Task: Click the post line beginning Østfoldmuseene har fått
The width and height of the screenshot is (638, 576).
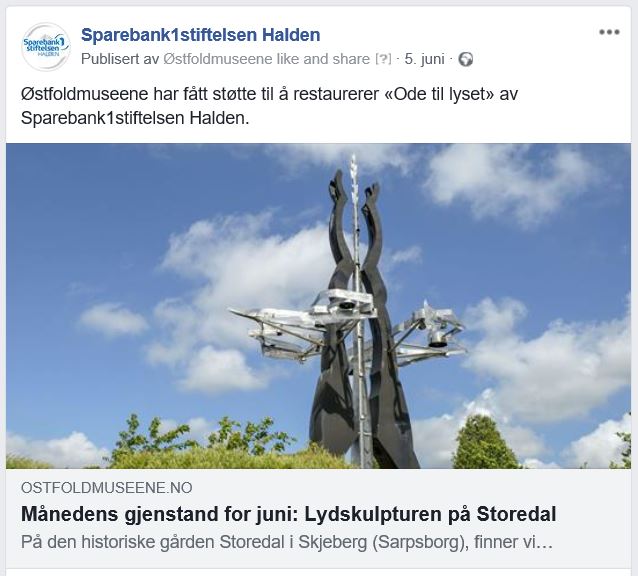Action: click(269, 94)
